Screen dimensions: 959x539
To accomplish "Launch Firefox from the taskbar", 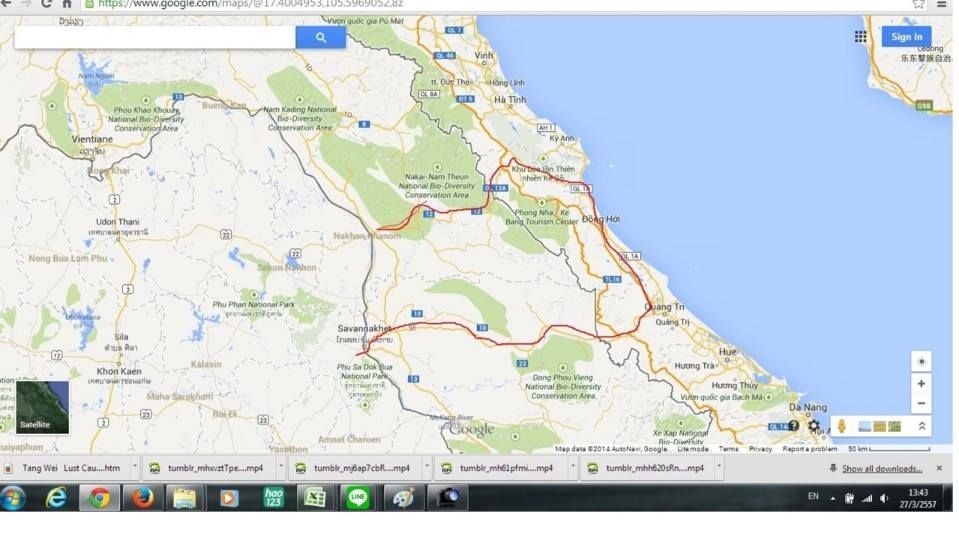I will pyautogui.click(x=143, y=497).
